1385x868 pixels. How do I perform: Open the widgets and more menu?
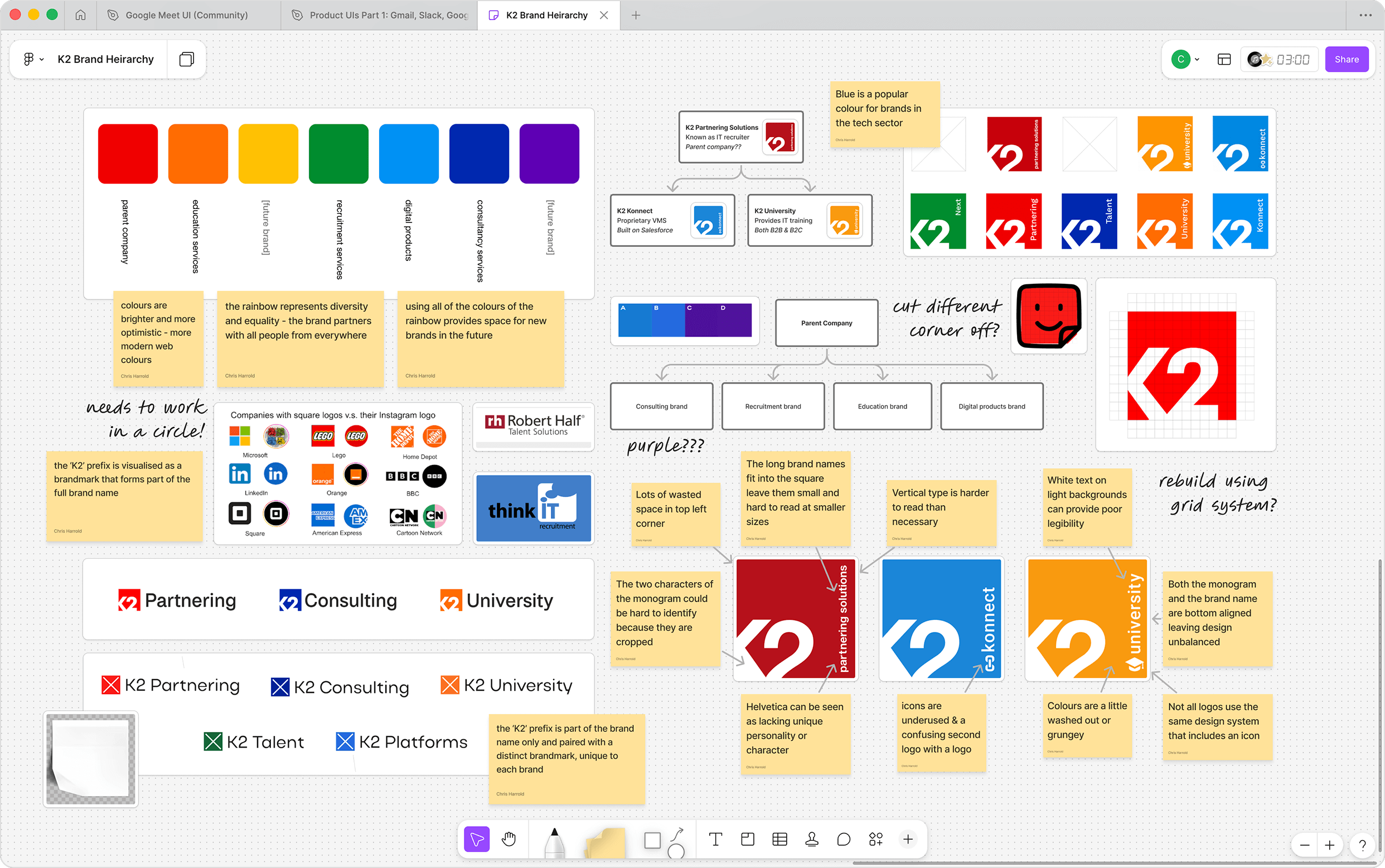pos(876,838)
